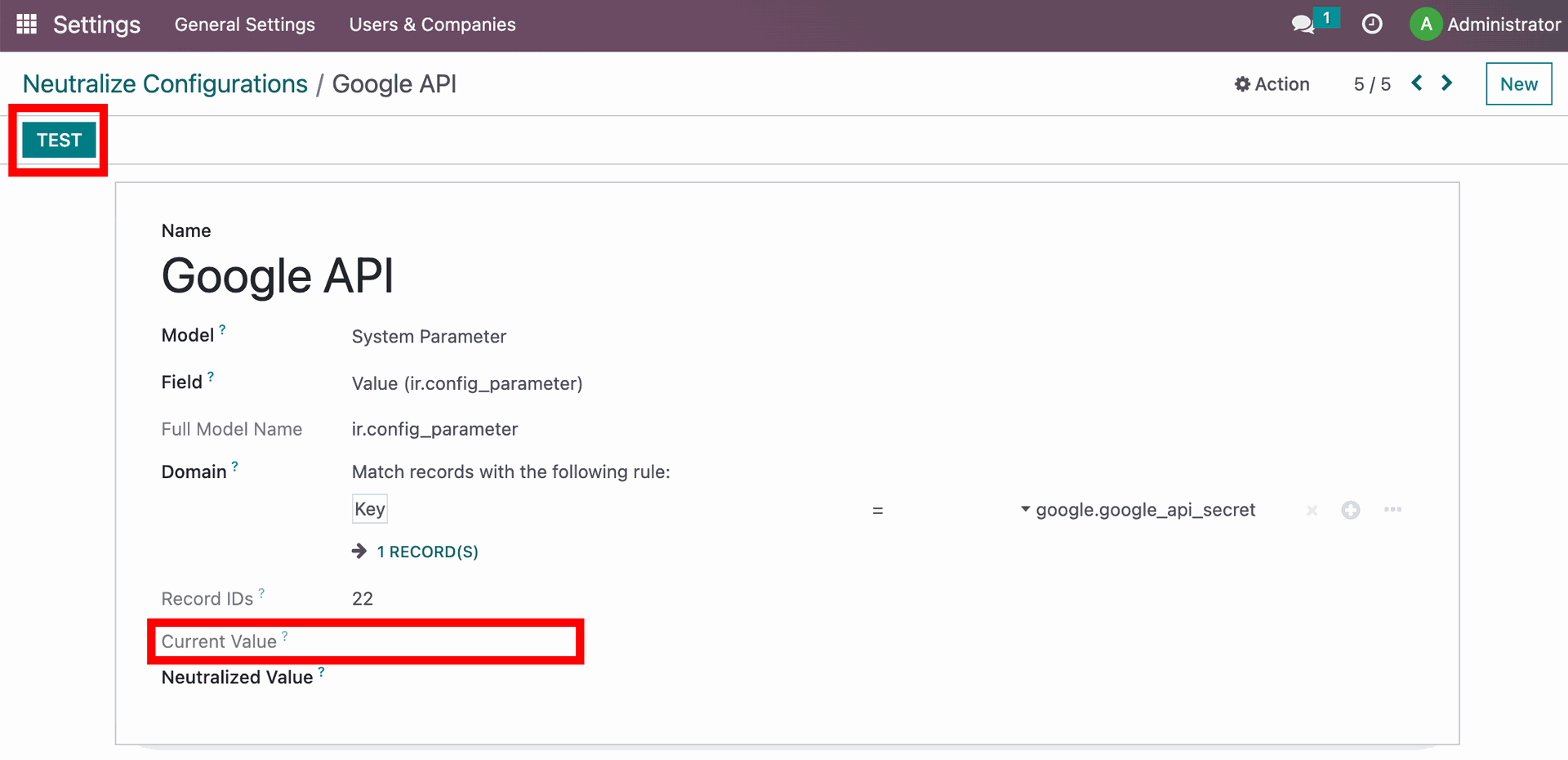Click the Record IDs value 22
Image resolution: width=1568 pixels, height=760 pixels.
coord(363,599)
